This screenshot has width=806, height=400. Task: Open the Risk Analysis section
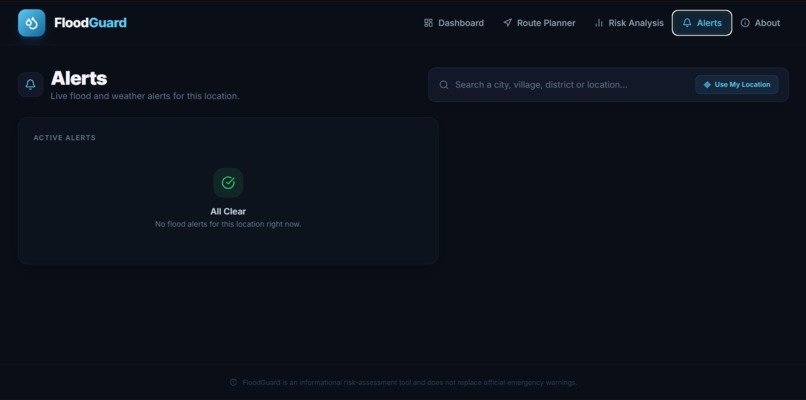pyautogui.click(x=629, y=23)
